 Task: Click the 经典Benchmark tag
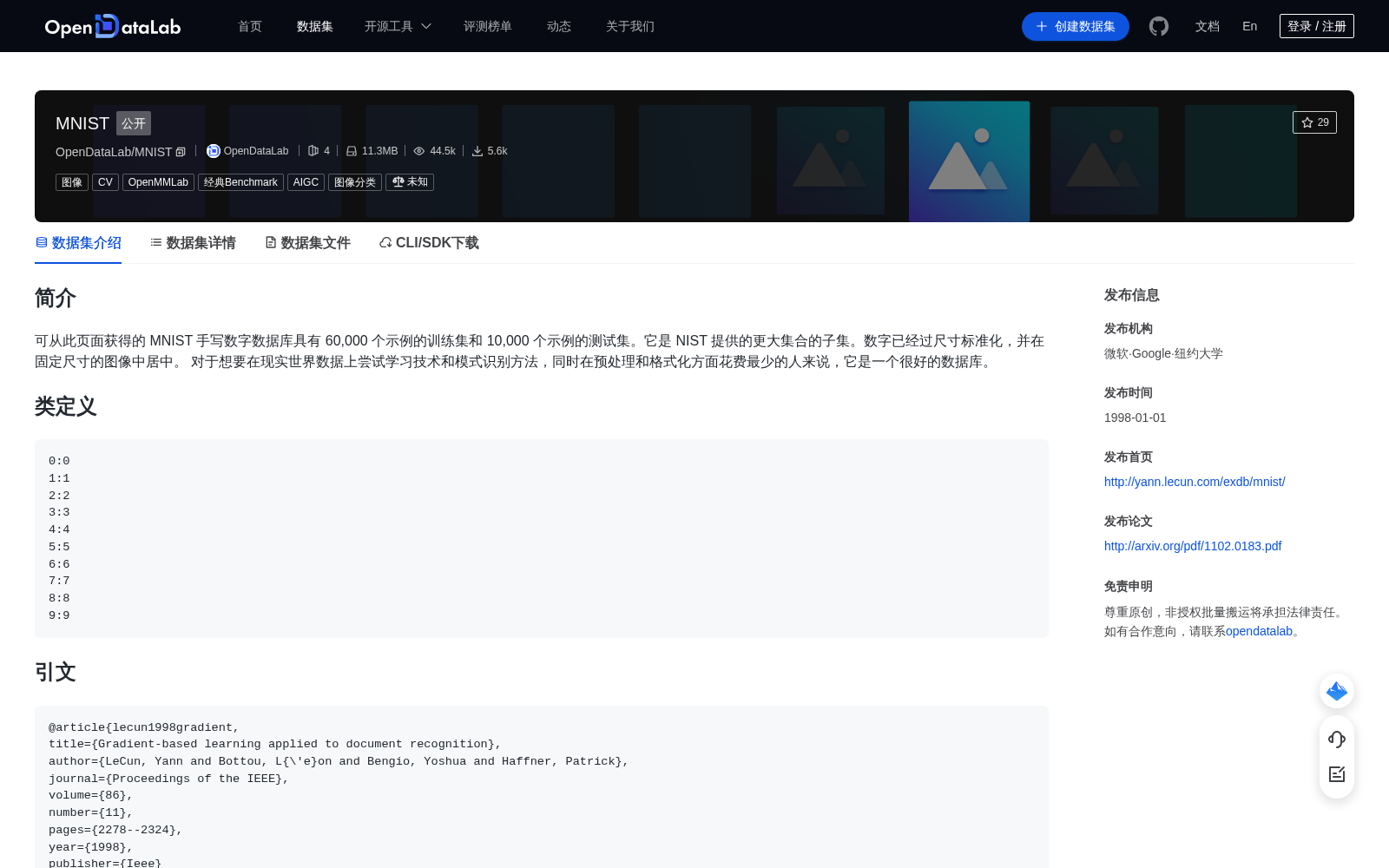[240, 182]
